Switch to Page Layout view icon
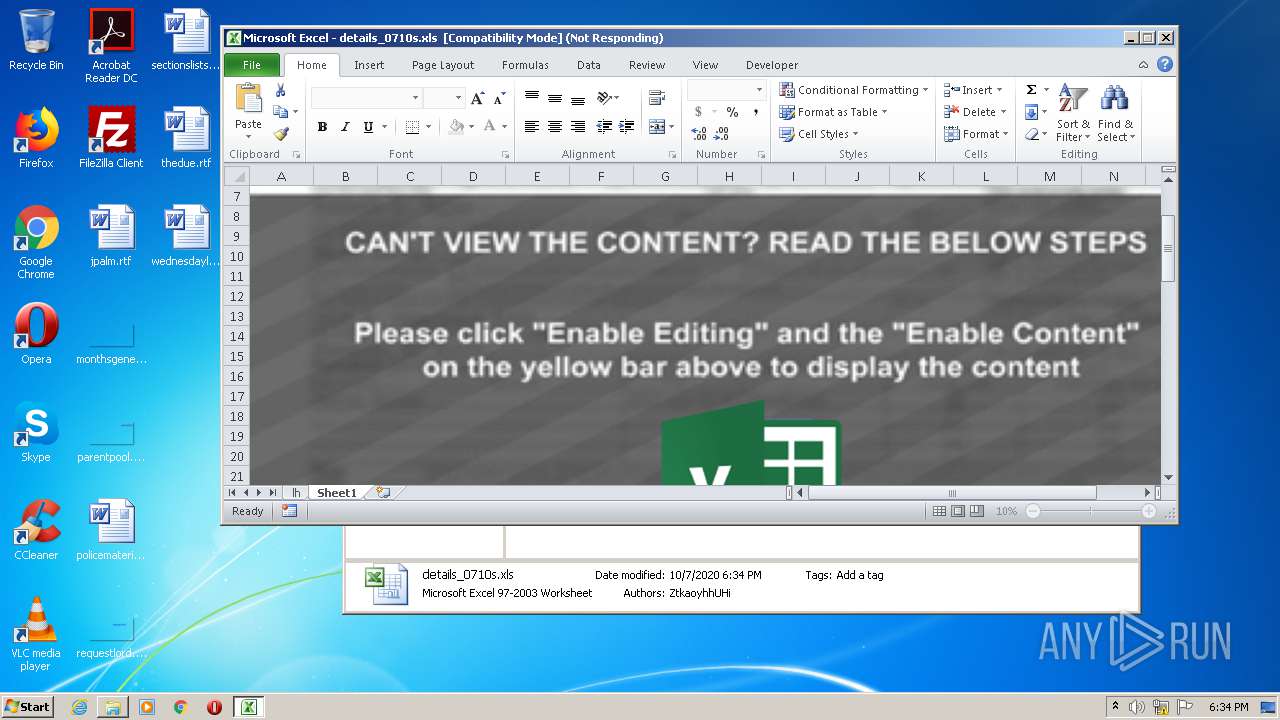This screenshot has width=1280, height=720. pos(958,511)
